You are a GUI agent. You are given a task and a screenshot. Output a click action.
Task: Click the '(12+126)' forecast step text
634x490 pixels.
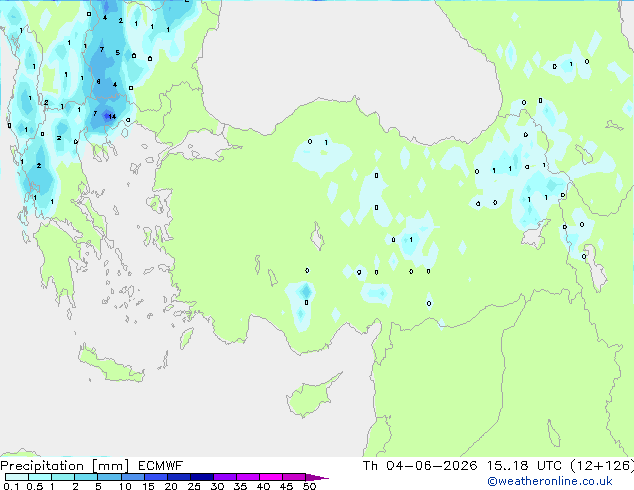click(x=602, y=466)
